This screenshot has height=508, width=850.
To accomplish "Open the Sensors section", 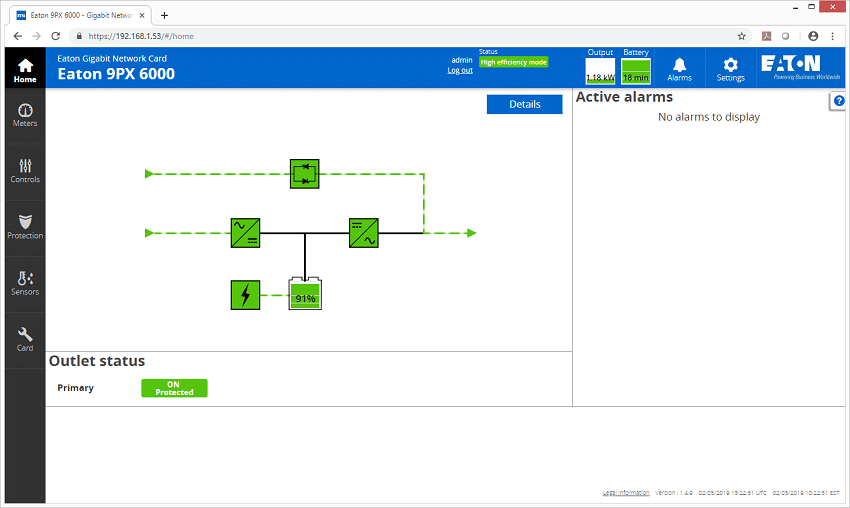I will click(x=25, y=284).
